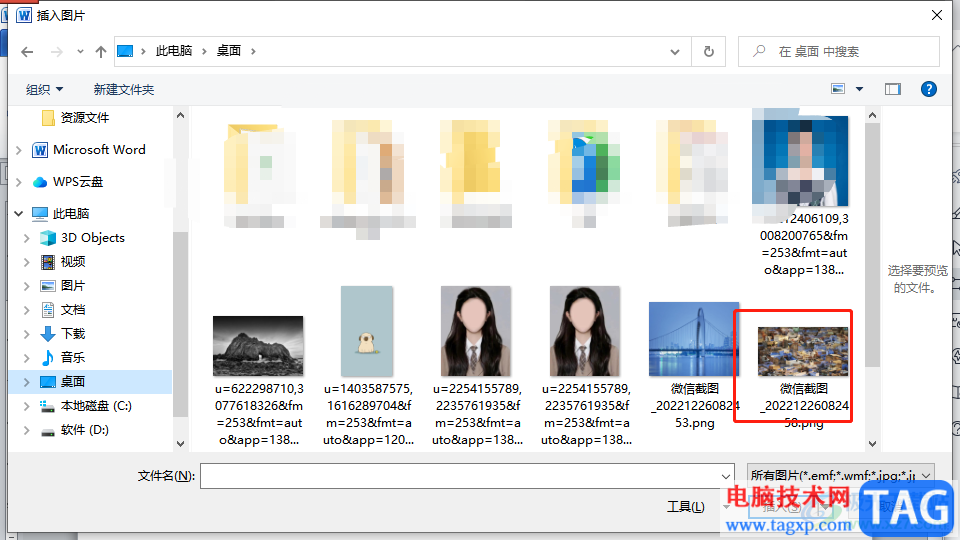This screenshot has height=540, width=960.
Task: Collapse the 此电脑 tree node
Action: (x=19, y=214)
